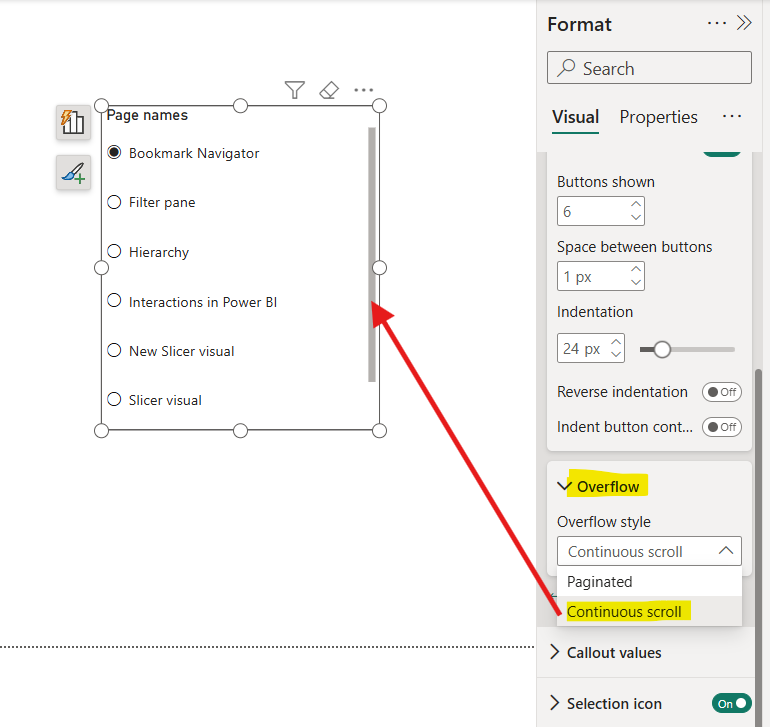Choose Paginated from overflow list
This screenshot has width=770, height=727.
pos(600,581)
